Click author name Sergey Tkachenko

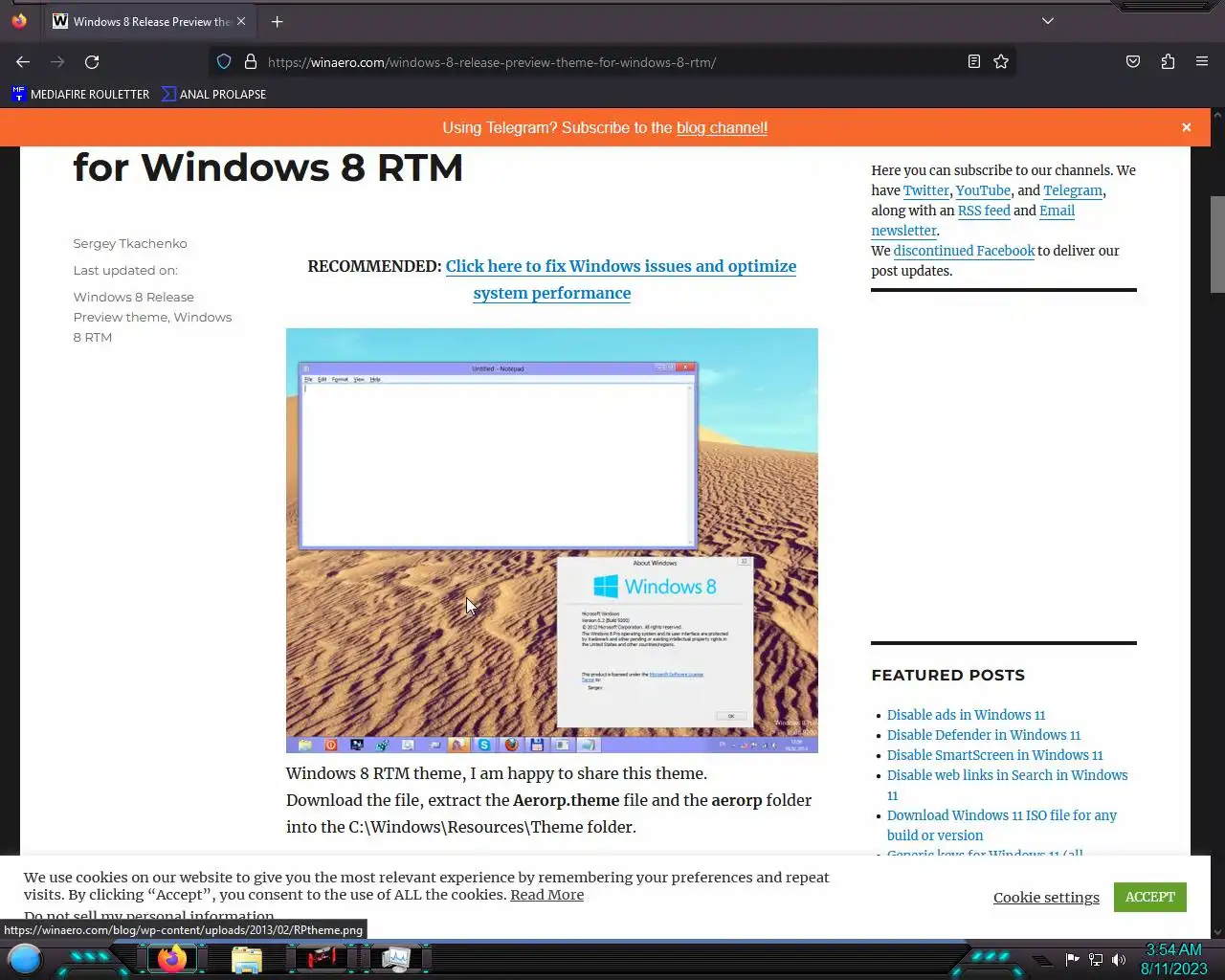pyautogui.click(x=130, y=243)
